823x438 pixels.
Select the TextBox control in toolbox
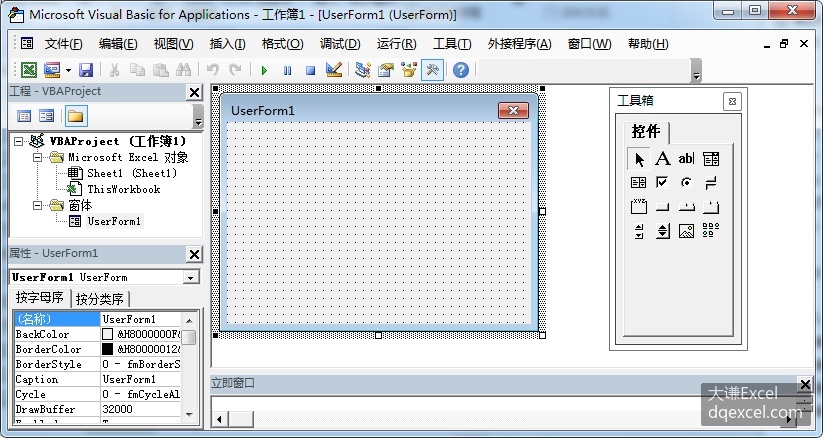(x=686, y=158)
